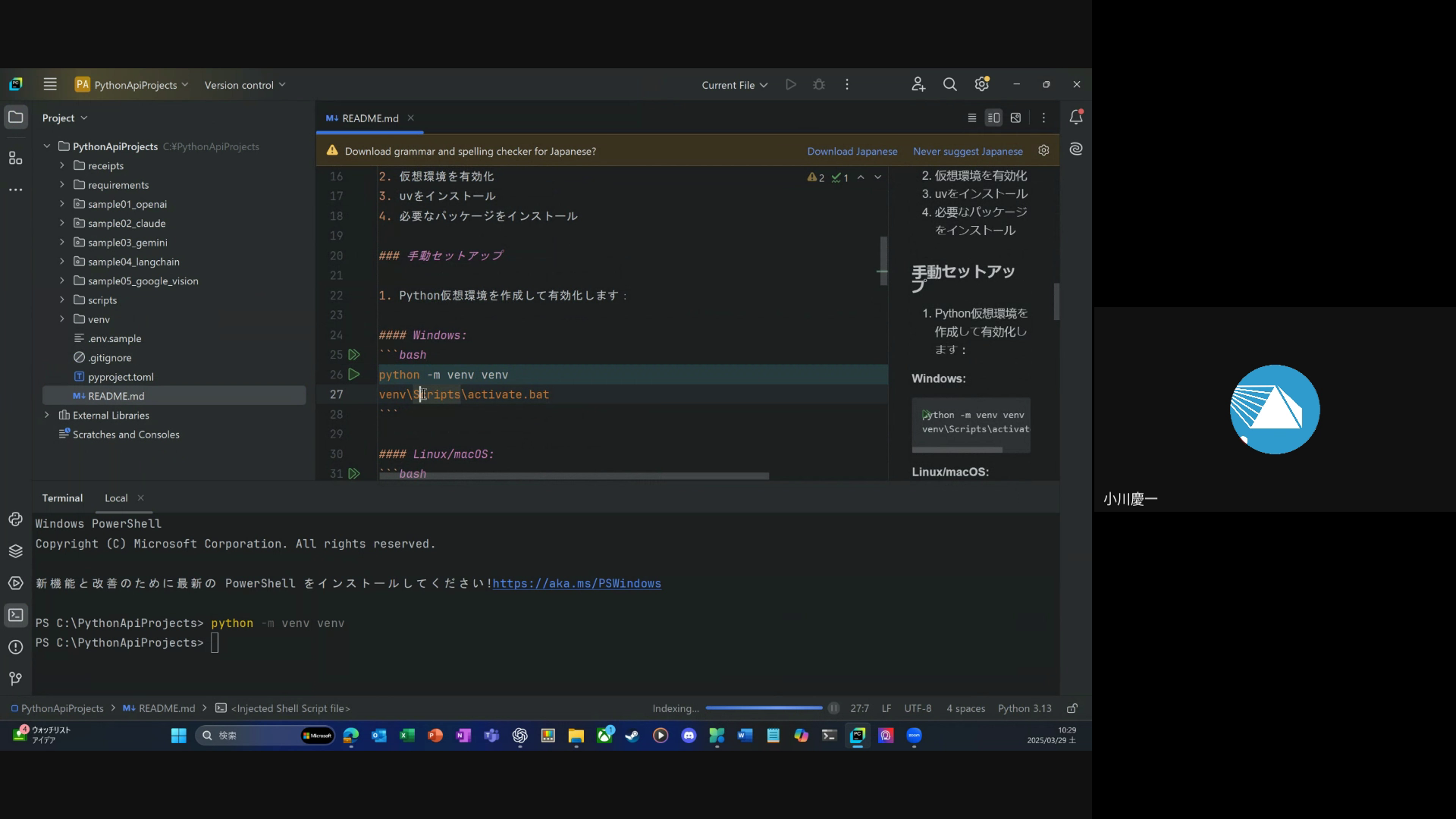Select the Local terminal tab
1456x819 pixels.
pos(116,498)
